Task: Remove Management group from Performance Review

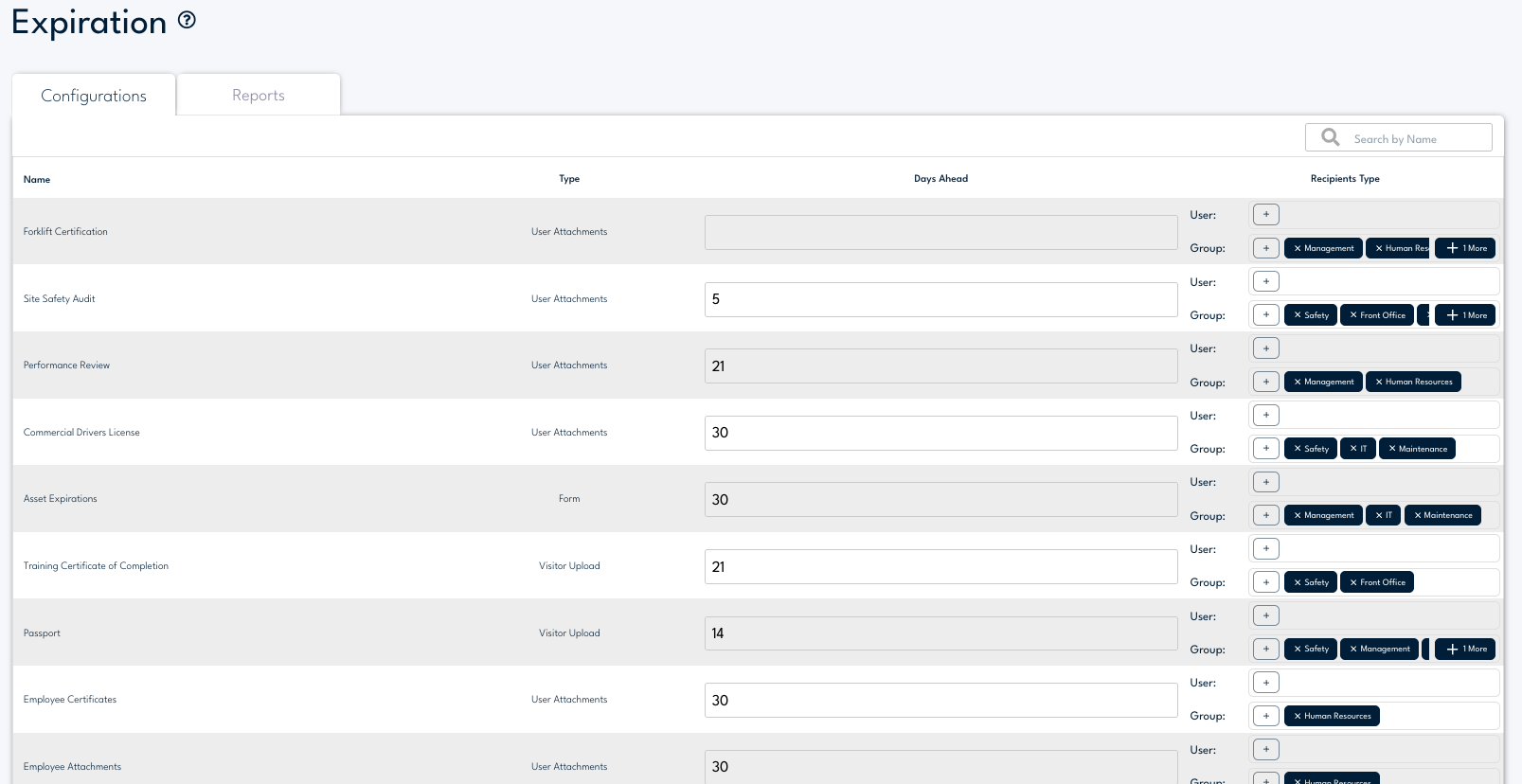Action: 1298,383
